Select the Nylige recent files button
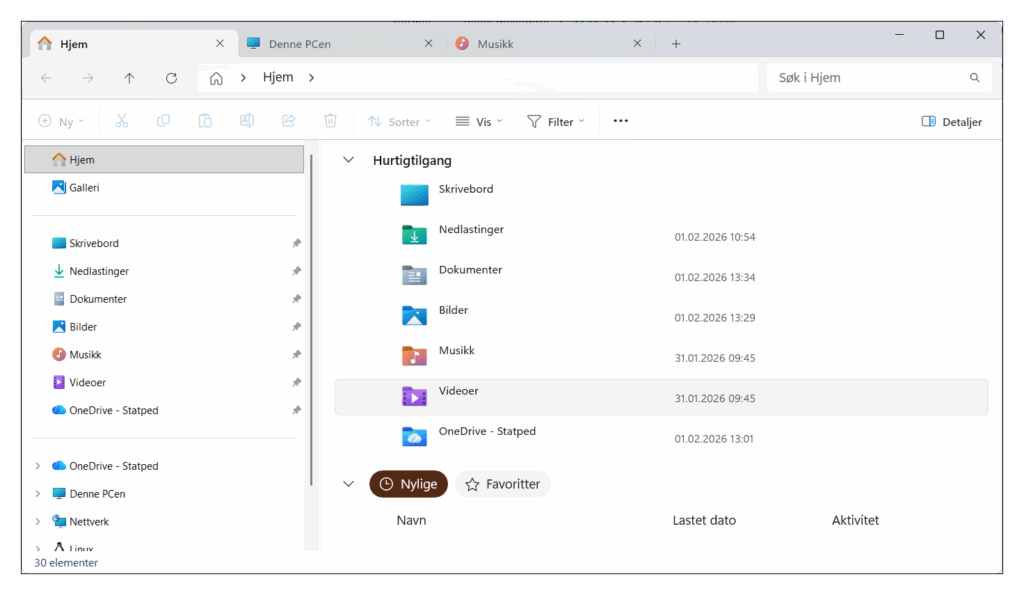 point(409,484)
